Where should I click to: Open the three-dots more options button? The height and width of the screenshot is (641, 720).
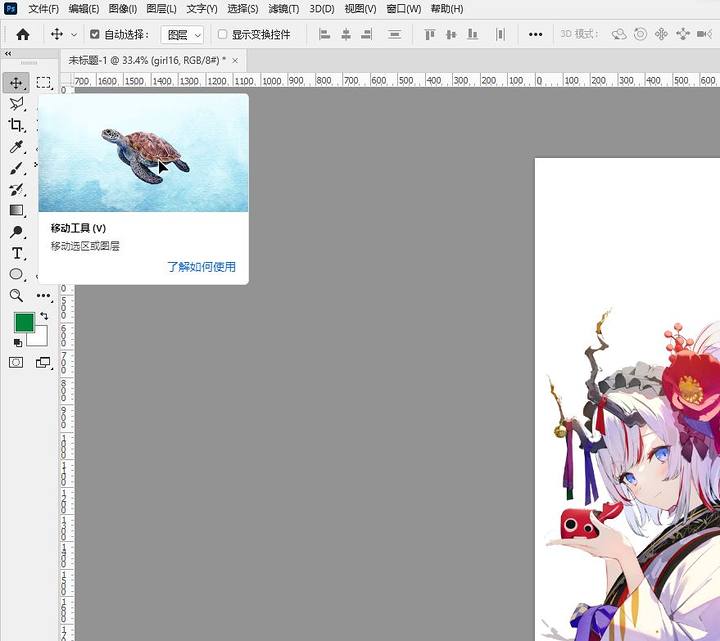(x=535, y=34)
